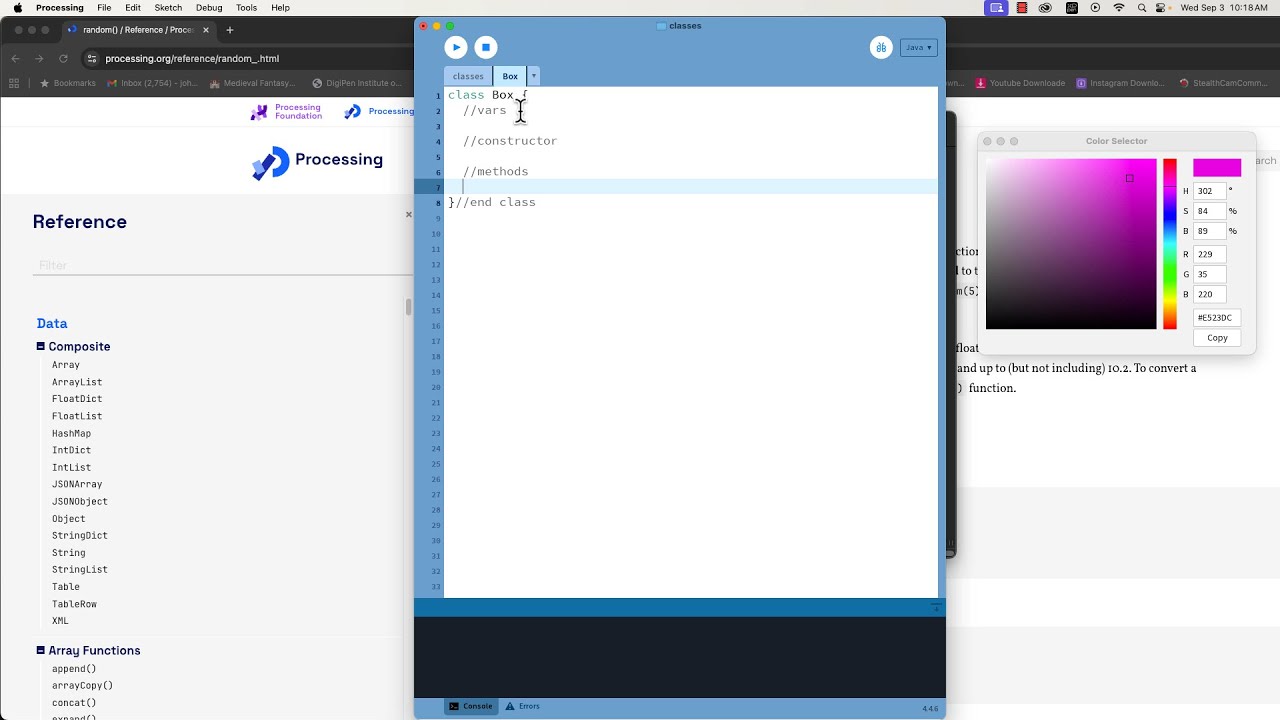Toggle the debugger butterfly icon
The image size is (1280, 720).
click(881, 47)
